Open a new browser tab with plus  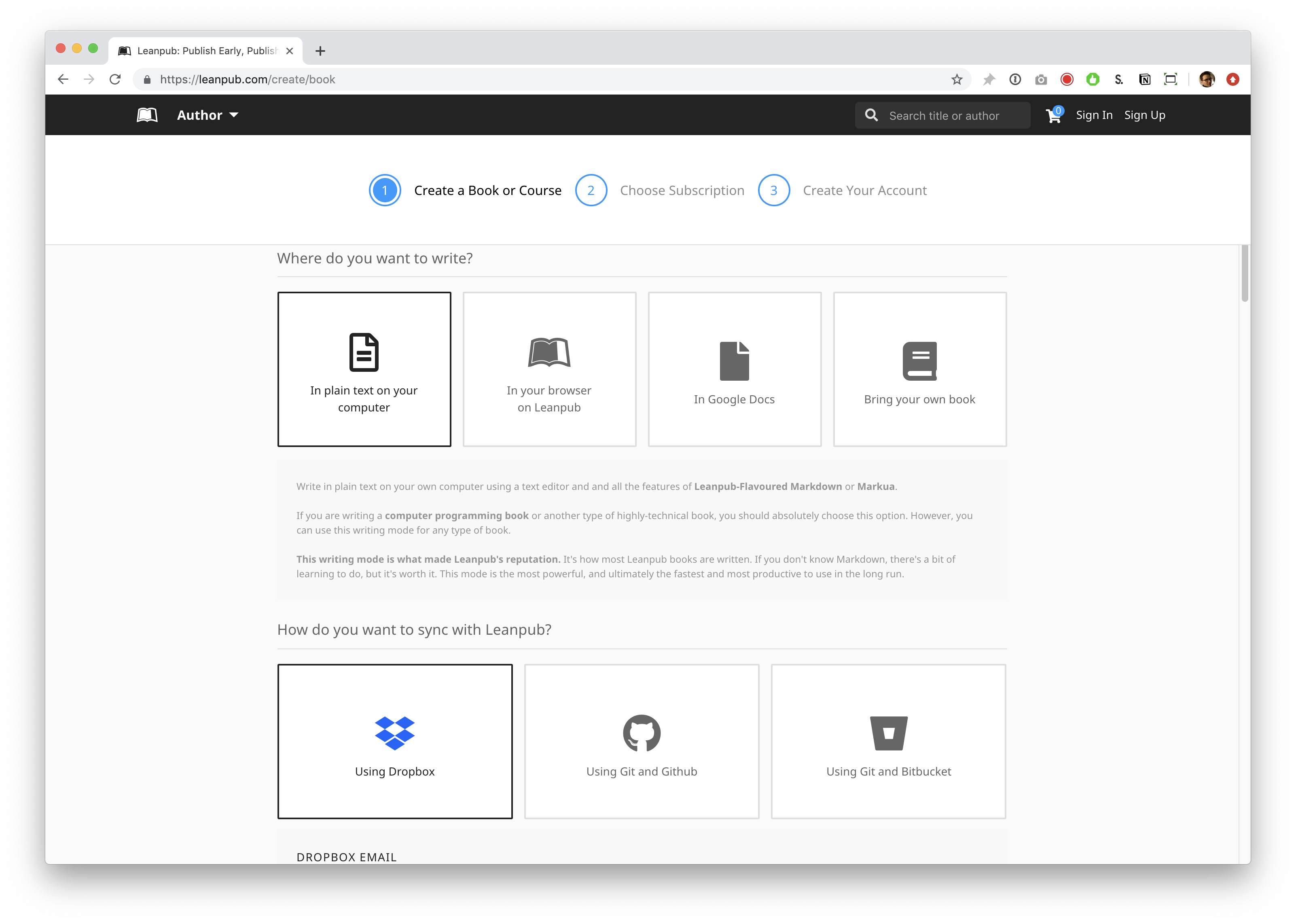click(x=320, y=51)
